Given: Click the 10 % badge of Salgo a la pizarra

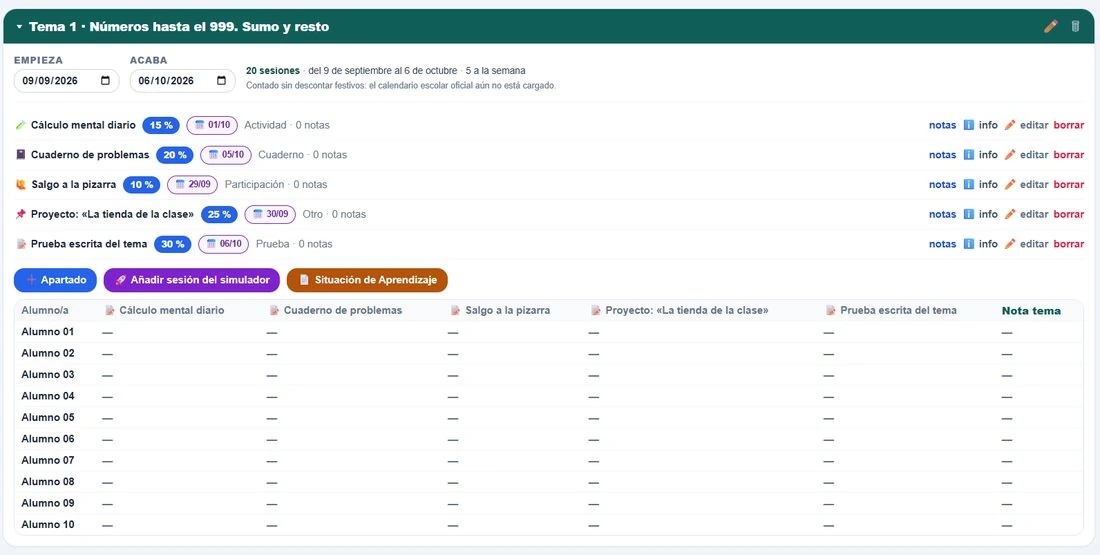Looking at the screenshot, I should click(x=142, y=185).
